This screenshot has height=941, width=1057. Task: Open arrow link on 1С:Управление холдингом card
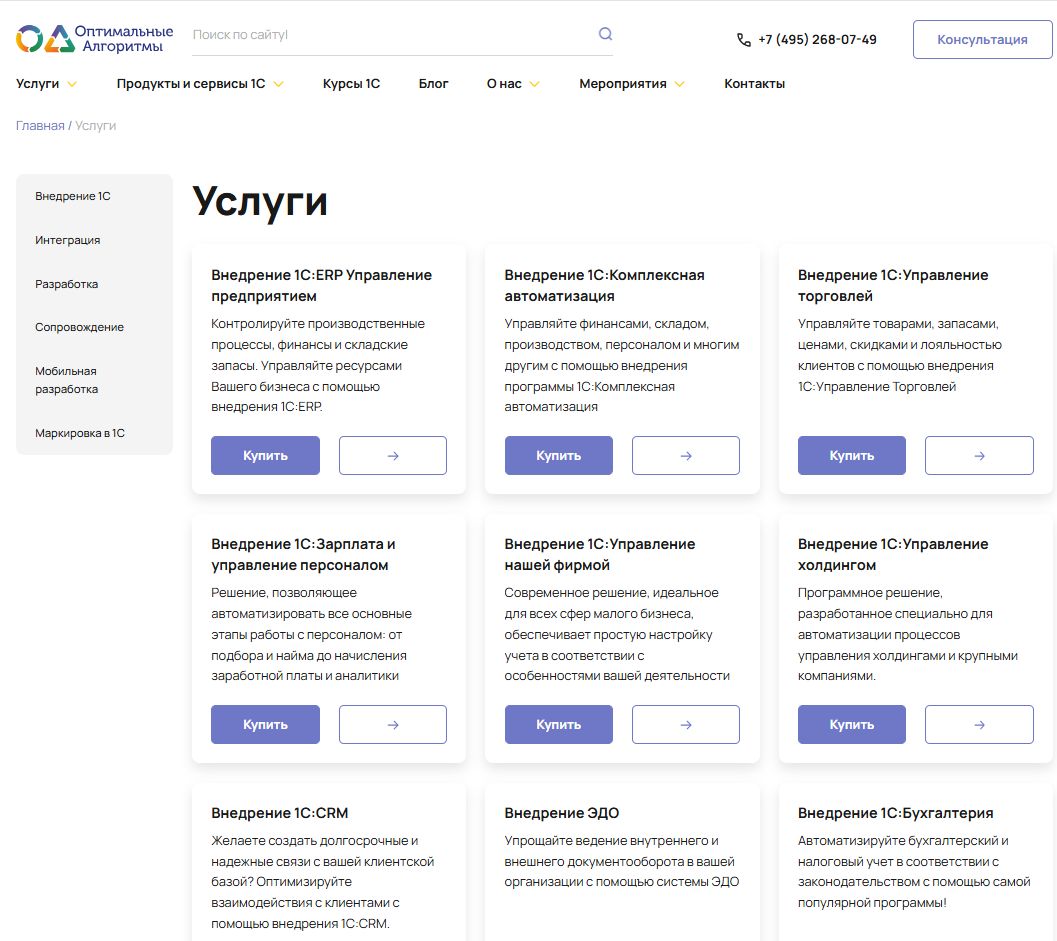pos(978,724)
